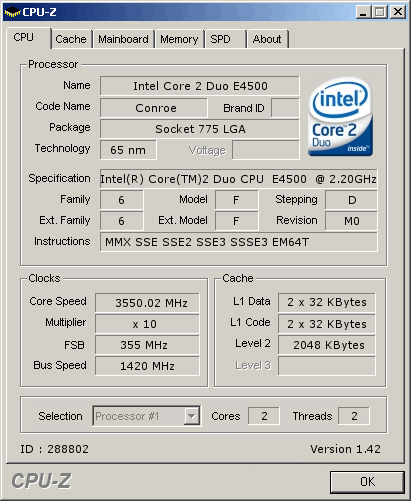Click the OK button

(367, 482)
